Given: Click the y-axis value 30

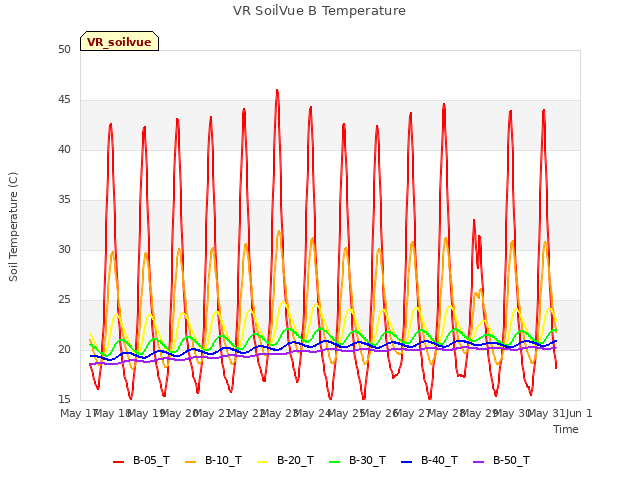Looking at the screenshot, I should [x=64, y=250].
